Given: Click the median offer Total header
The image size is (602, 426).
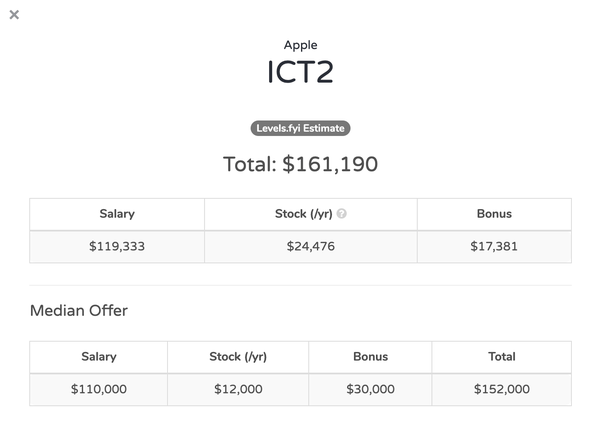Looking at the screenshot, I should (502, 357).
